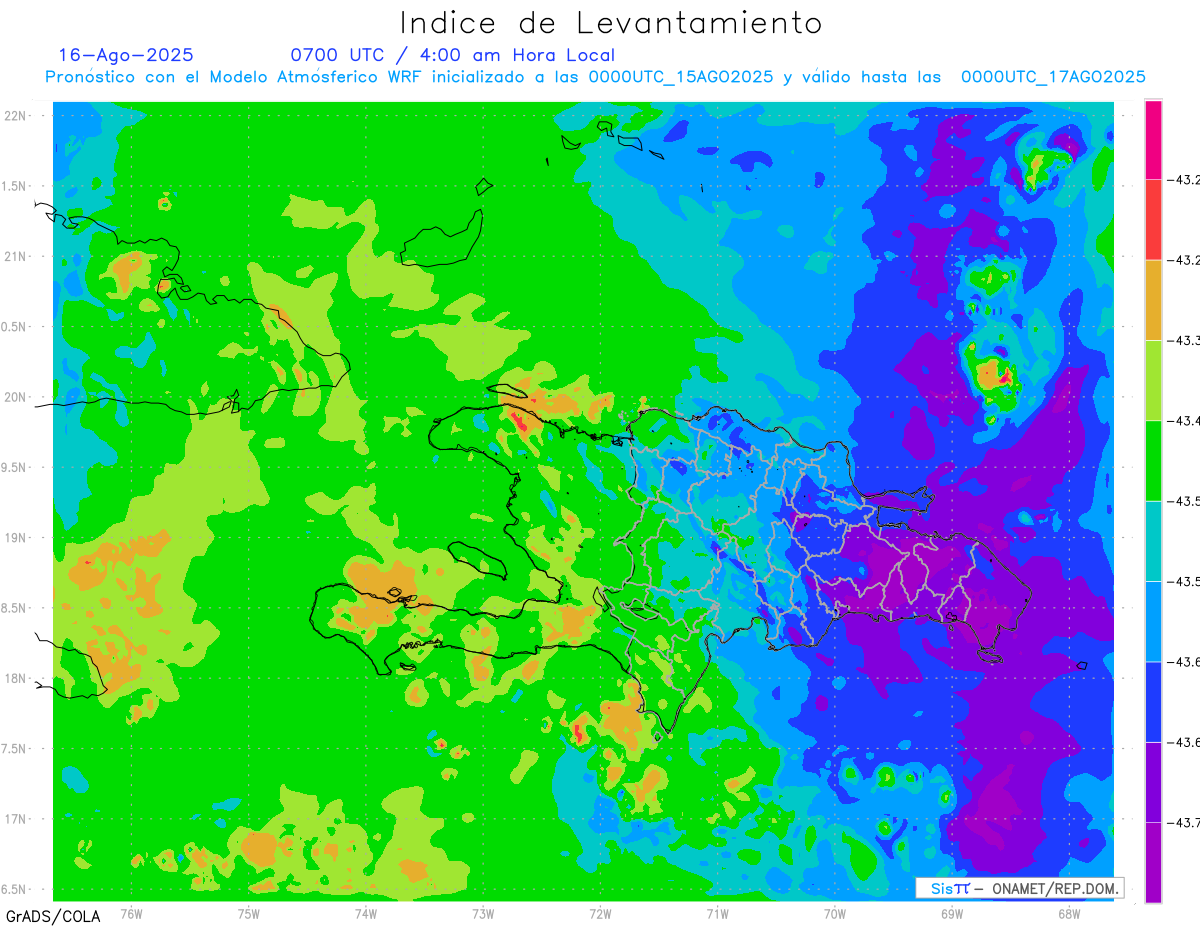The height and width of the screenshot is (927, 1200).
Task: Click the '73W' longitude label
Action: click(483, 912)
